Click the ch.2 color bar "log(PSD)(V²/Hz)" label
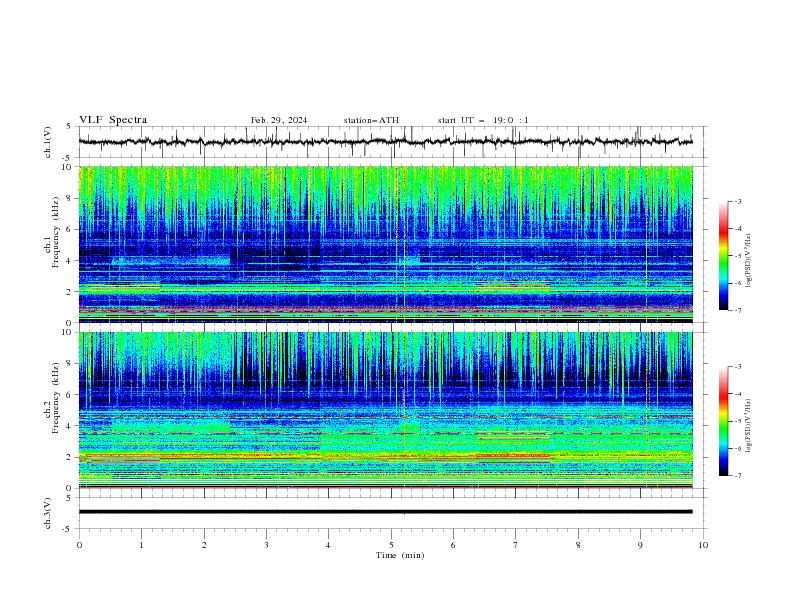The image size is (792, 612). (748, 426)
